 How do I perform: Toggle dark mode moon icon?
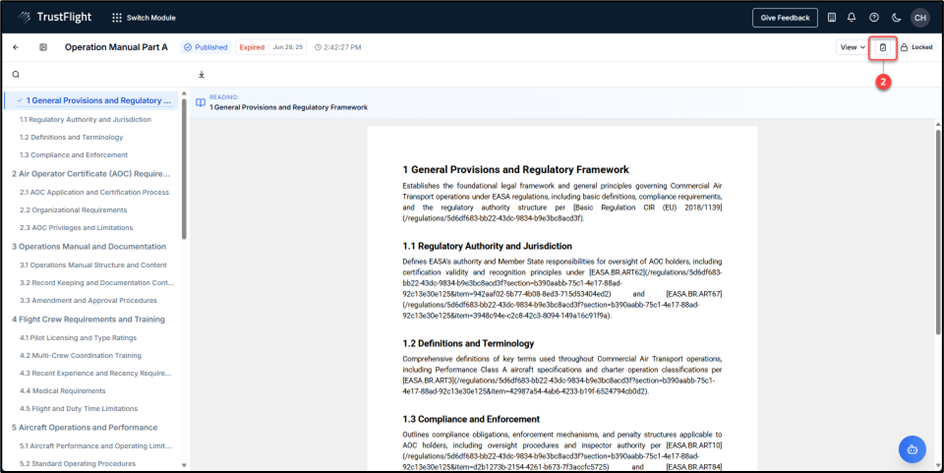click(896, 18)
